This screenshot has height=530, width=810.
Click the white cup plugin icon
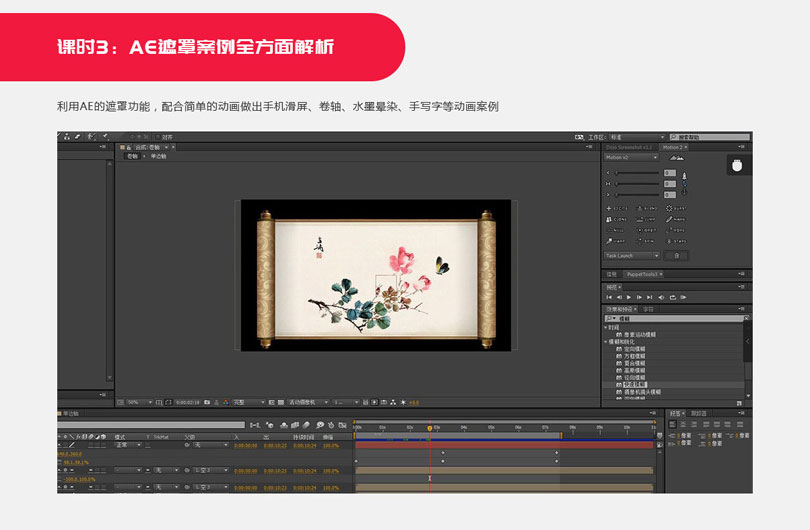tap(737, 165)
